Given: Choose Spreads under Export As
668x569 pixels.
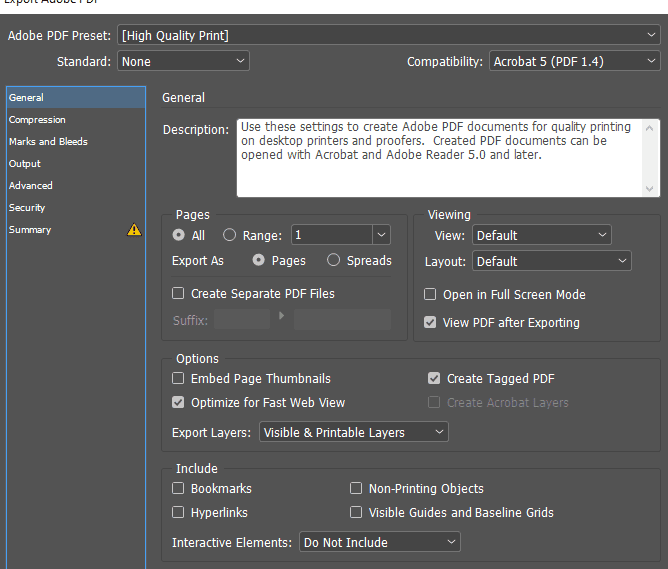Looking at the screenshot, I should click(334, 260).
